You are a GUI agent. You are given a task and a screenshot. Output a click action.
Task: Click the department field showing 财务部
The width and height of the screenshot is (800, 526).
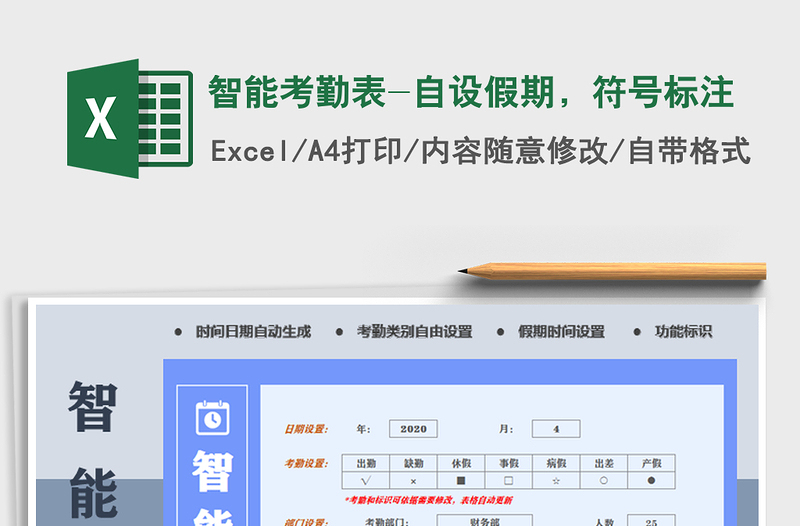[485, 520]
